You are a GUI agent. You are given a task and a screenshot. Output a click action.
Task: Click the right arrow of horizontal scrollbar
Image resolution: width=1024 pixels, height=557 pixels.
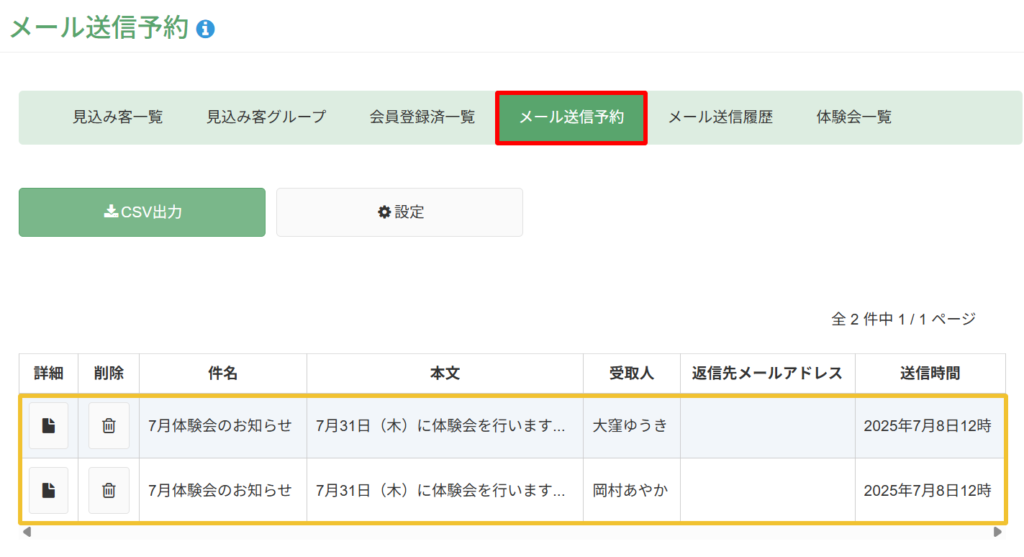click(997, 532)
